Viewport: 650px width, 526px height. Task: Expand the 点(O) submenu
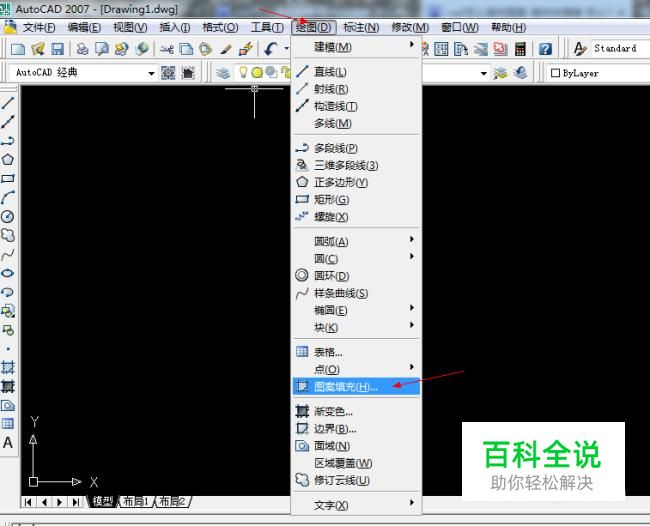coord(355,369)
